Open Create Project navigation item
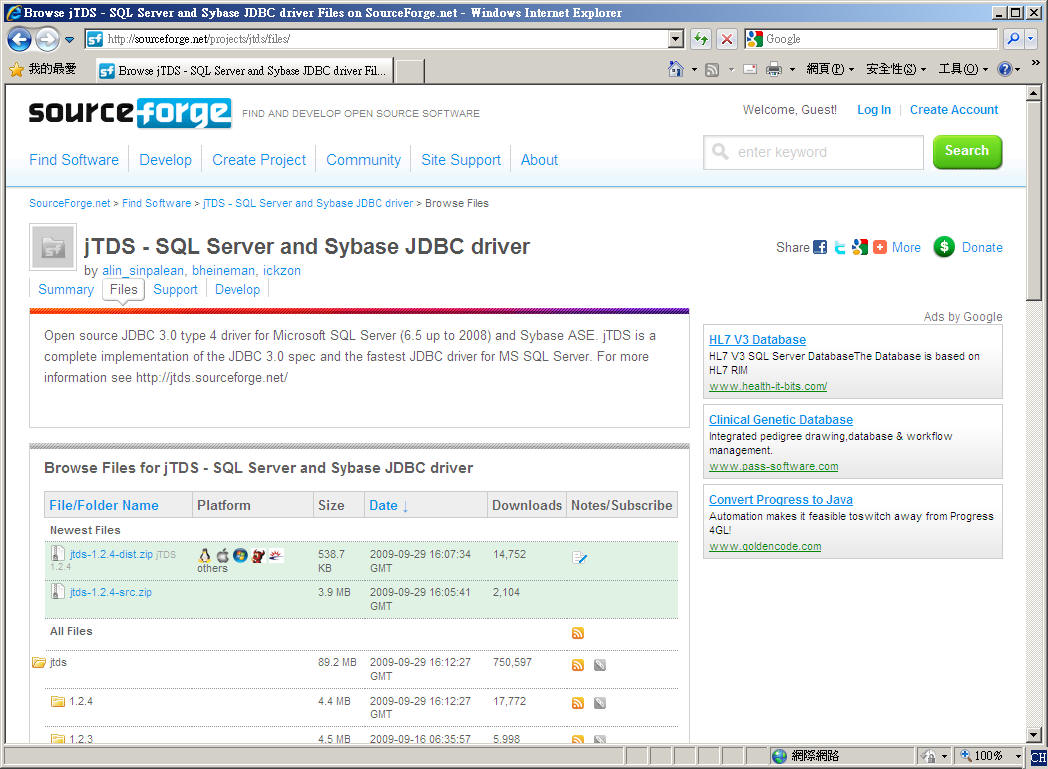The height and width of the screenshot is (769, 1048). pyautogui.click(x=259, y=160)
